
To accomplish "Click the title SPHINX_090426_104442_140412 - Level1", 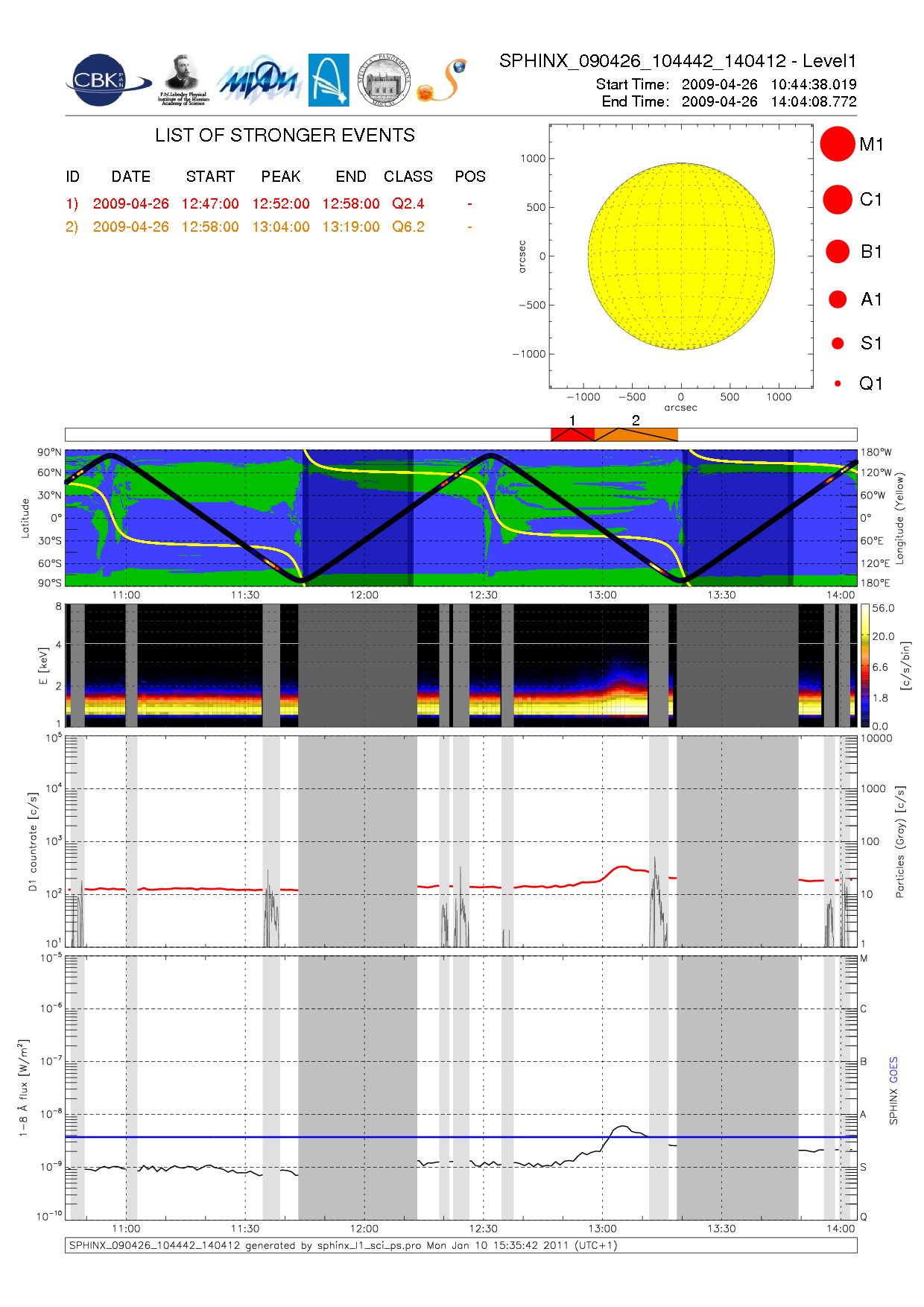I will (x=678, y=61).
